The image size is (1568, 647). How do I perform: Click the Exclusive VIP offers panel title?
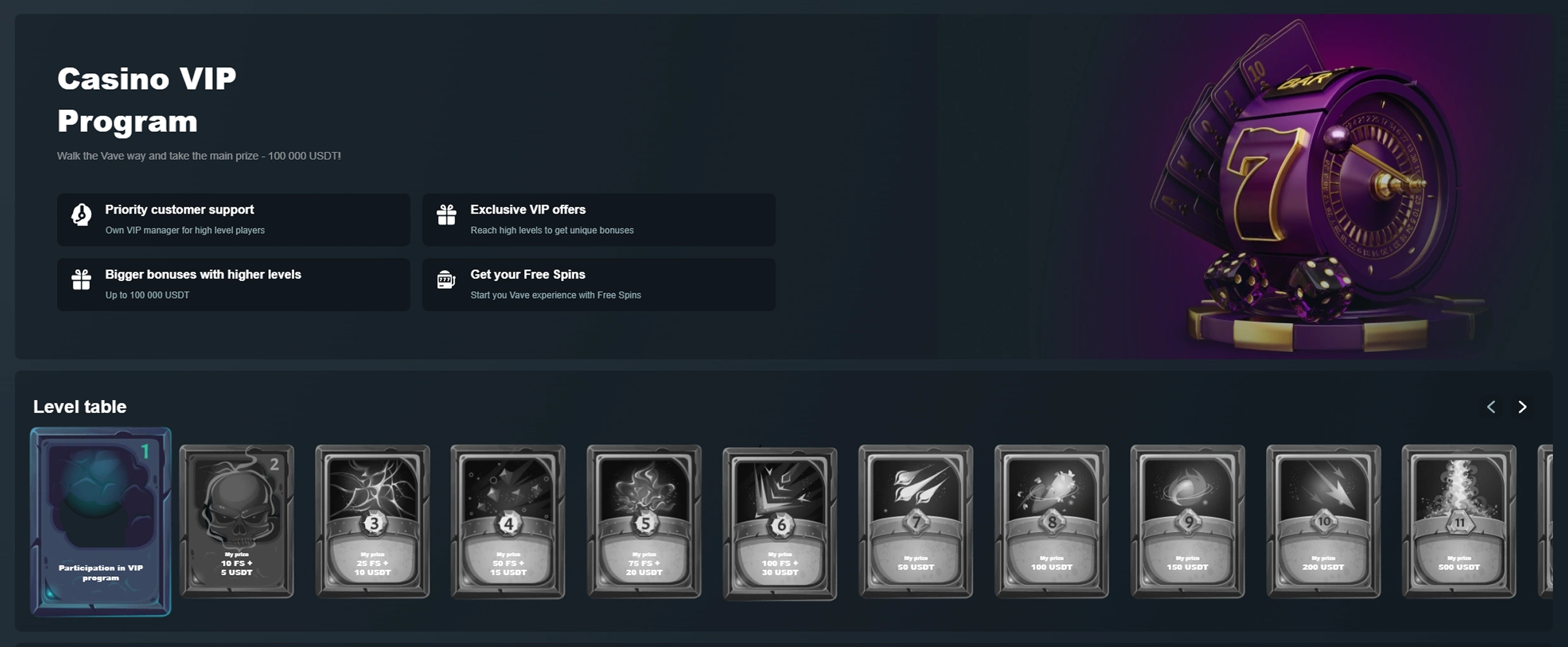coord(528,210)
